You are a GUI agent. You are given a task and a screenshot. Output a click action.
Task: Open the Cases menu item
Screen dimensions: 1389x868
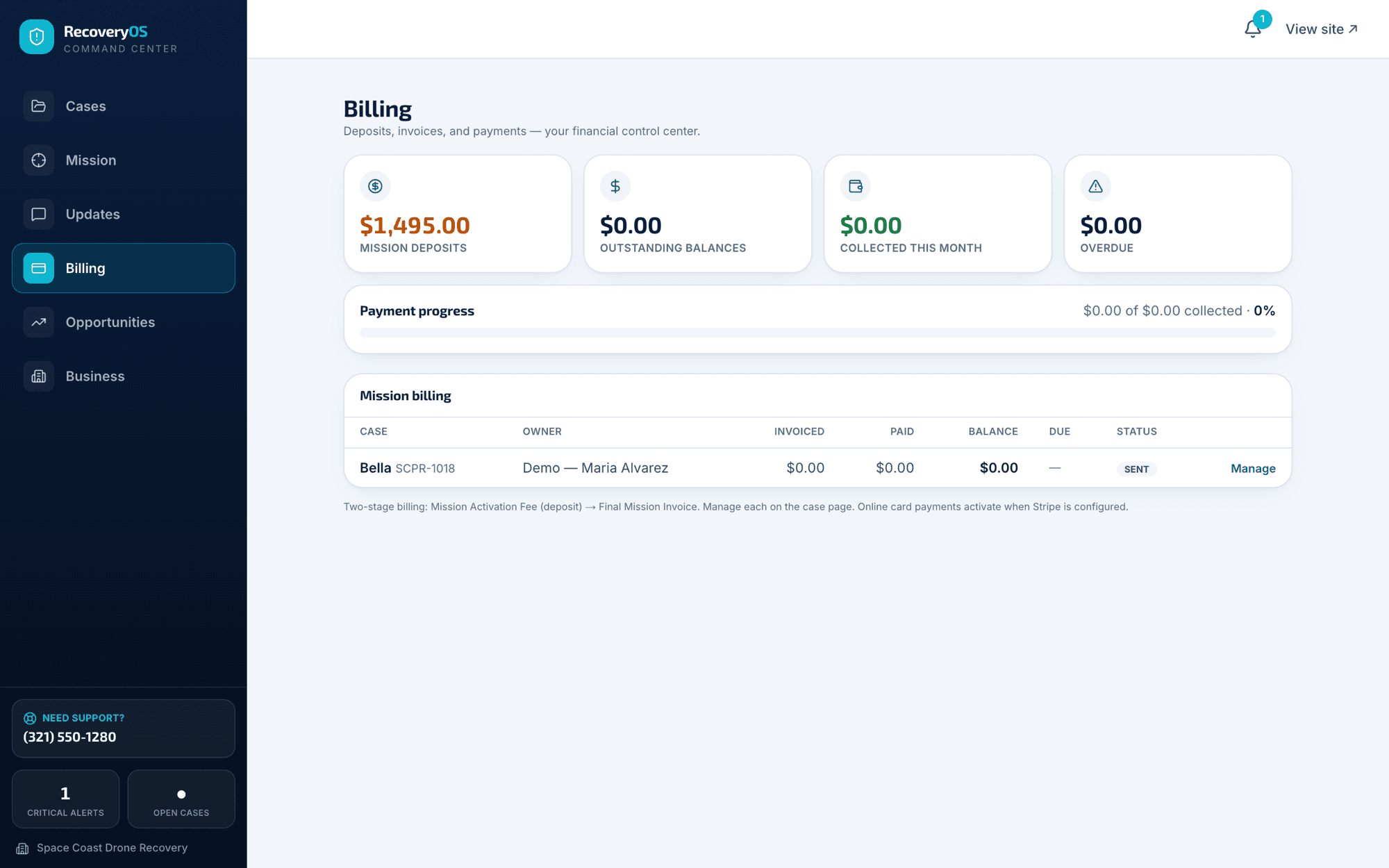coord(124,106)
